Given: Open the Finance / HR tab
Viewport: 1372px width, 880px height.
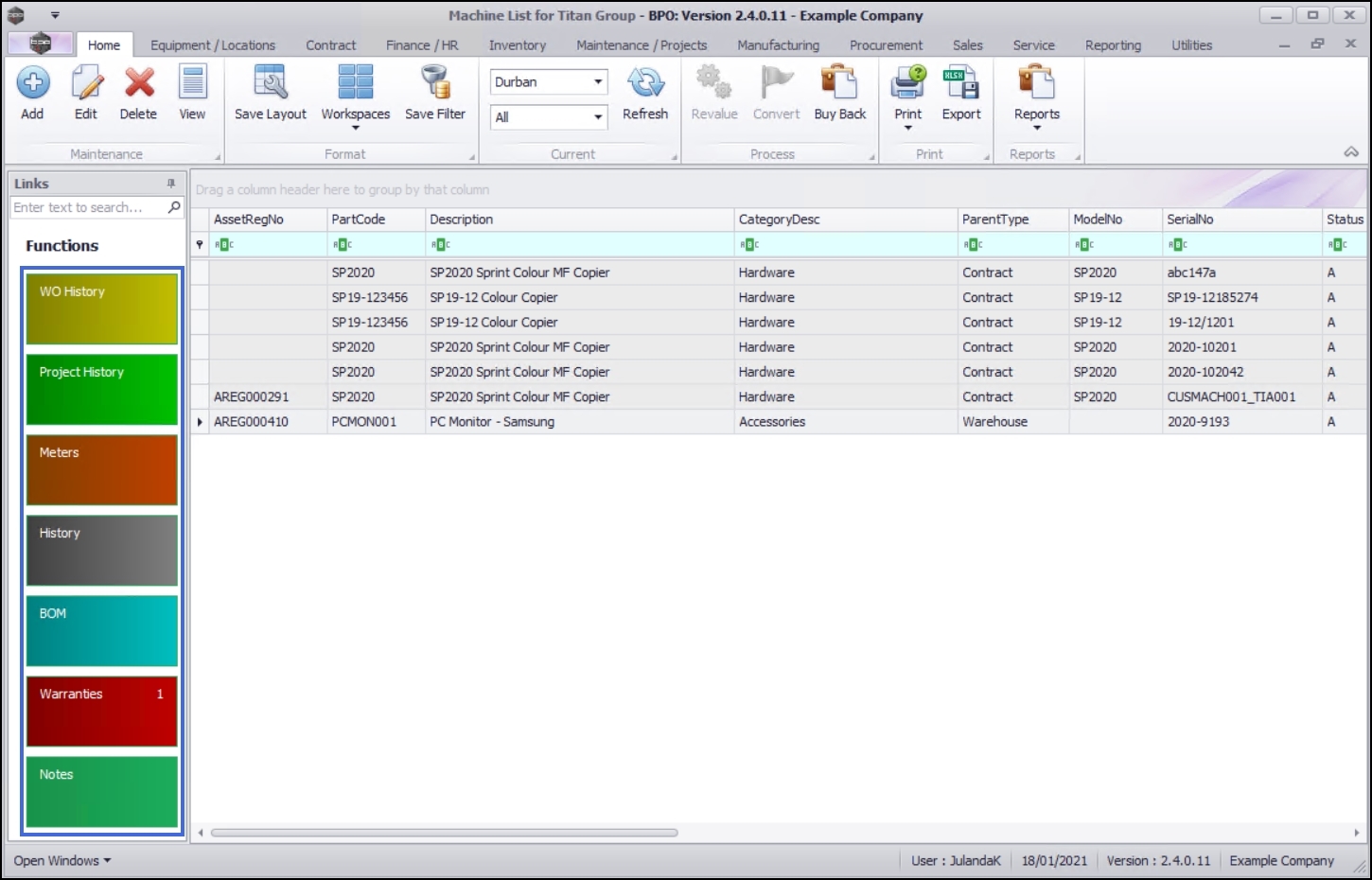Looking at the screenshot, I should (x=422, y=44).
